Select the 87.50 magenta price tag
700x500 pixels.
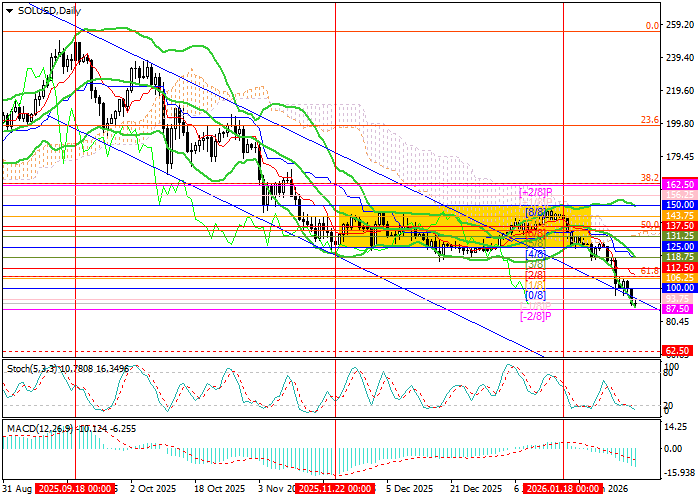click(677, 308)
